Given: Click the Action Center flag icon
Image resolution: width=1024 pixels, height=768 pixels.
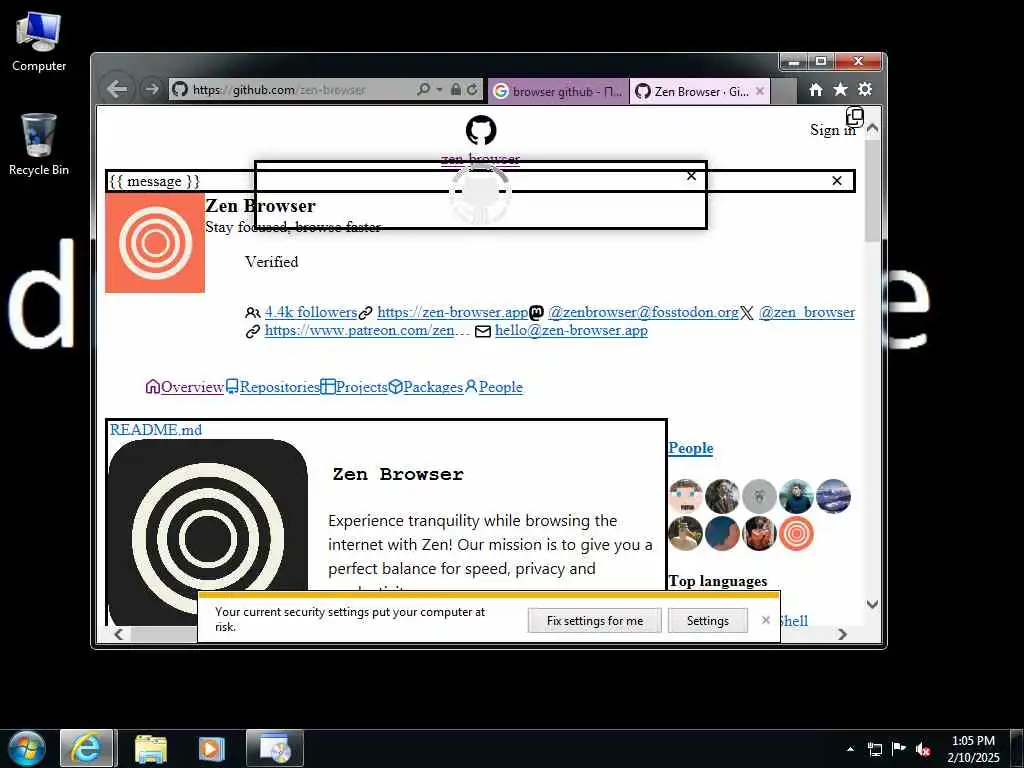Looking at the screenshot, I should [899, 749].
